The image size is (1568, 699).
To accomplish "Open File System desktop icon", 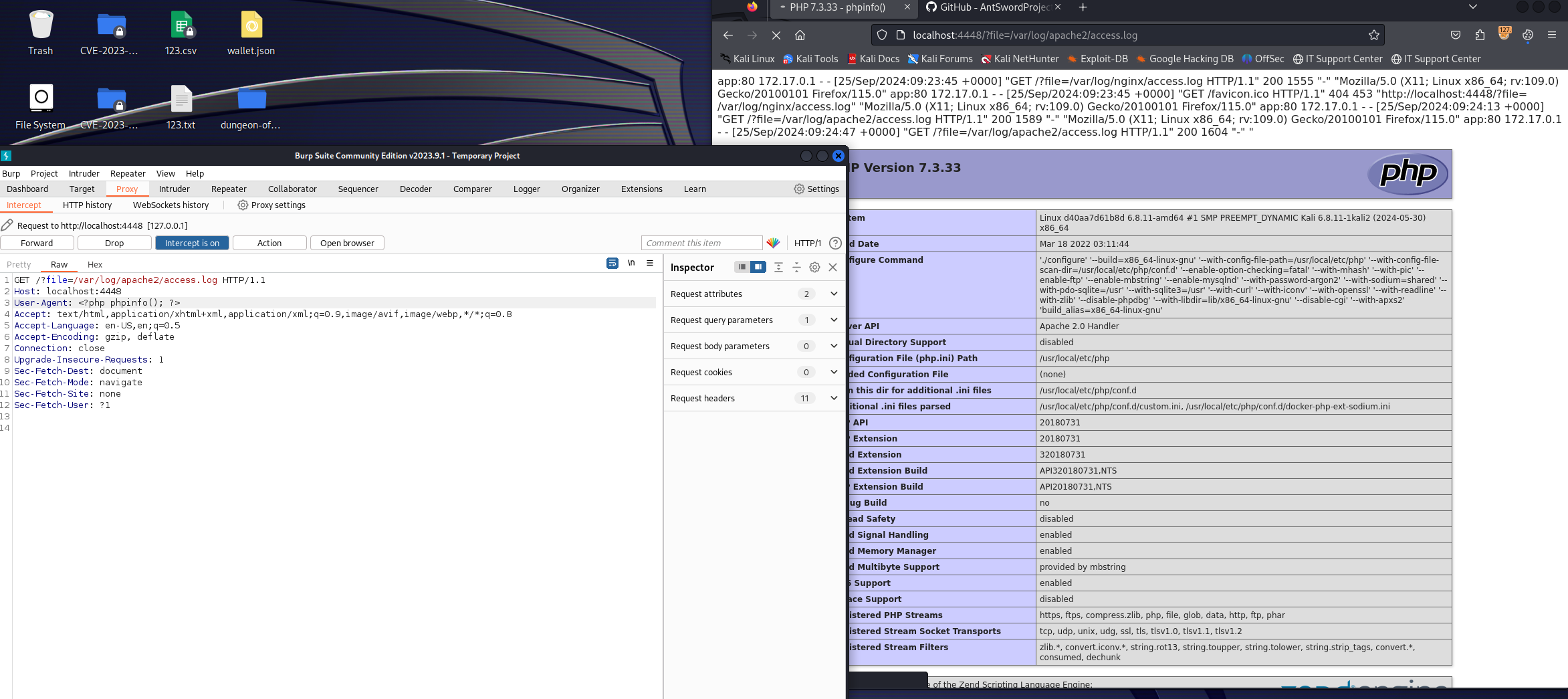I will point(41,107).
